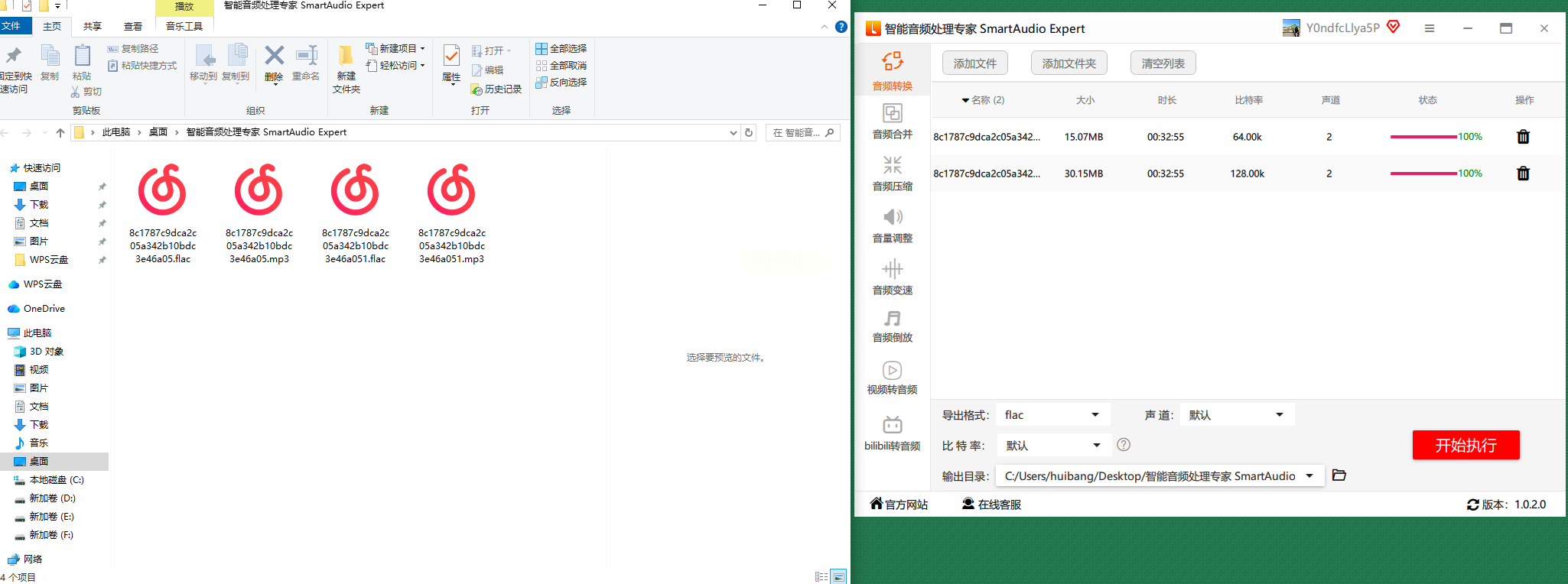The image size is (1568, 584).
Task: Switch Explorer to details view
Action: click(821, 577)
